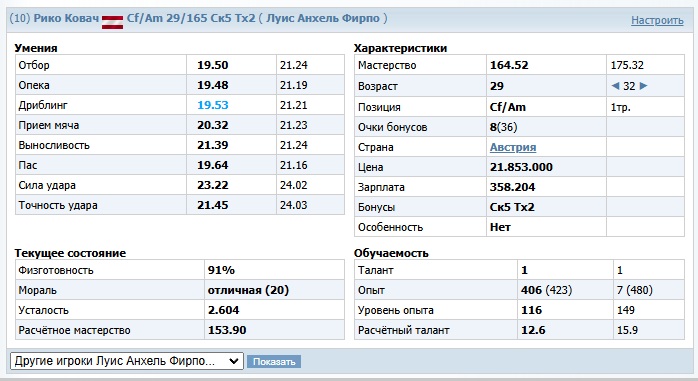Select the Цена value 21.853.000
This screenshot has width=698, height=381.
(x=521, y=167)
